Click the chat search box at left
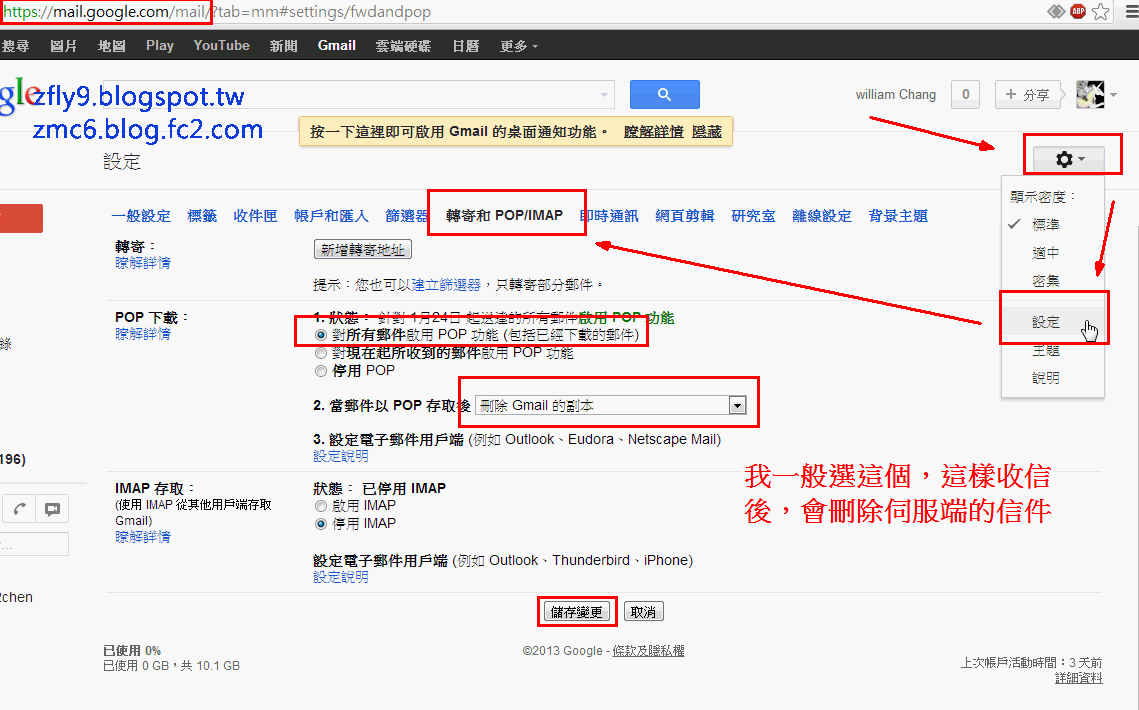This screenshot has height=710, width=1139. pos(34,544)
